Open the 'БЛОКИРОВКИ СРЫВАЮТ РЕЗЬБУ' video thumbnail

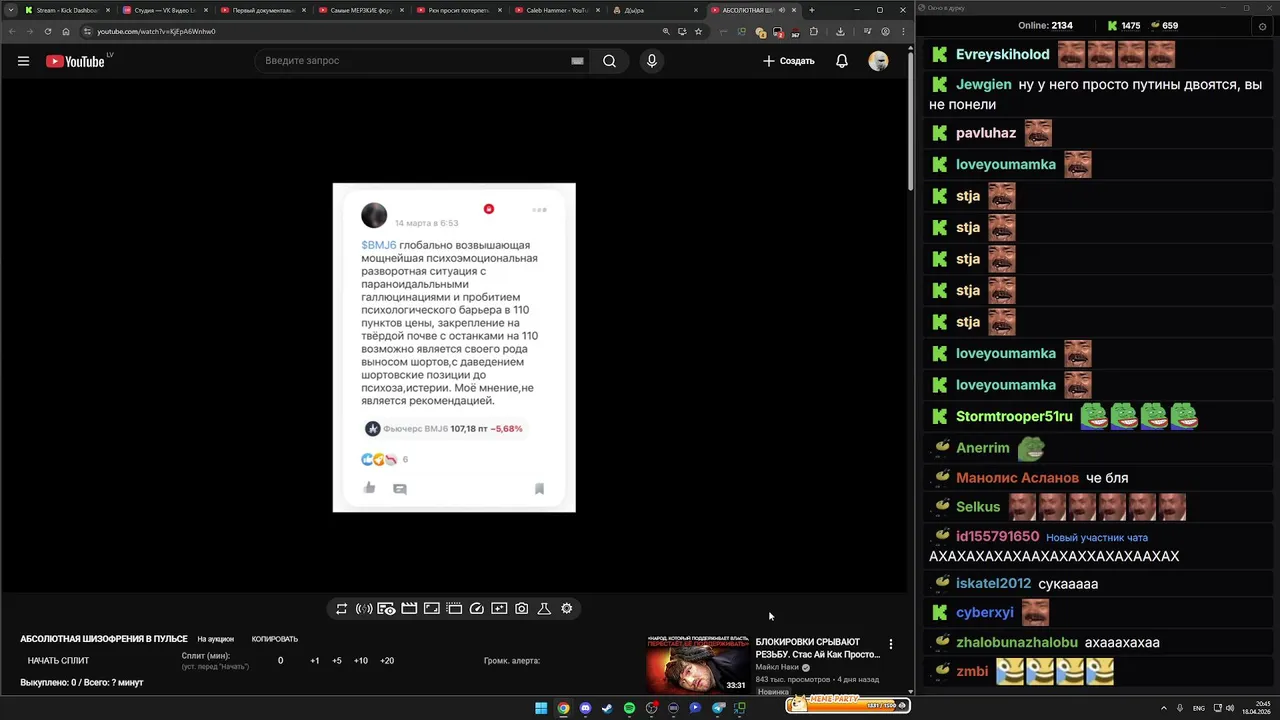pos(697,663)
